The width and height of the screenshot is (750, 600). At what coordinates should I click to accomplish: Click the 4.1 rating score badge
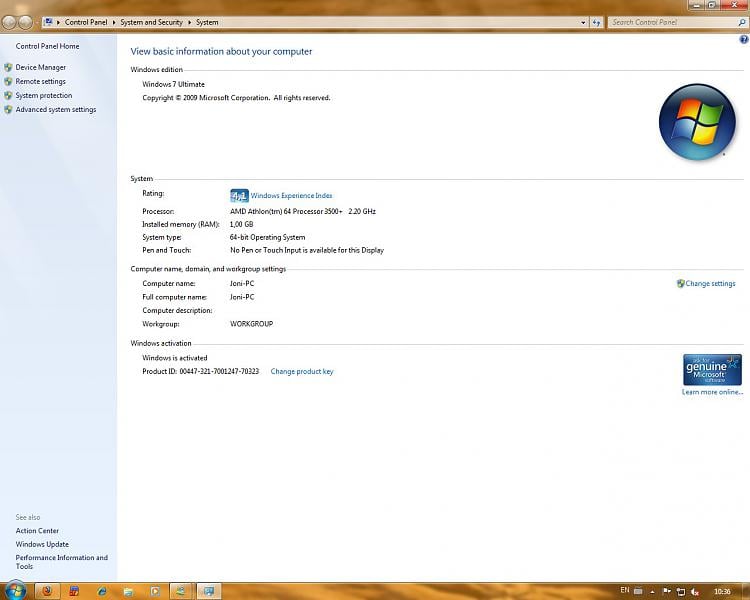(239, 196)
